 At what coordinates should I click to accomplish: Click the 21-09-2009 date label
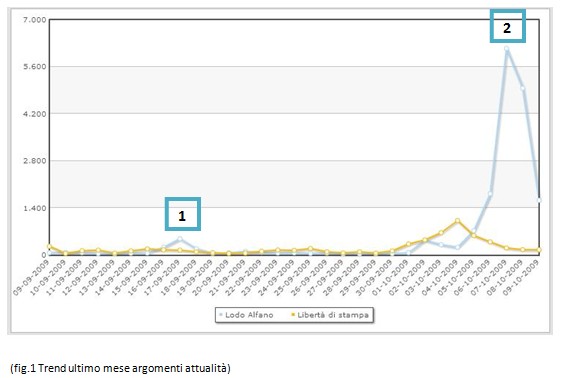point(227,278)
